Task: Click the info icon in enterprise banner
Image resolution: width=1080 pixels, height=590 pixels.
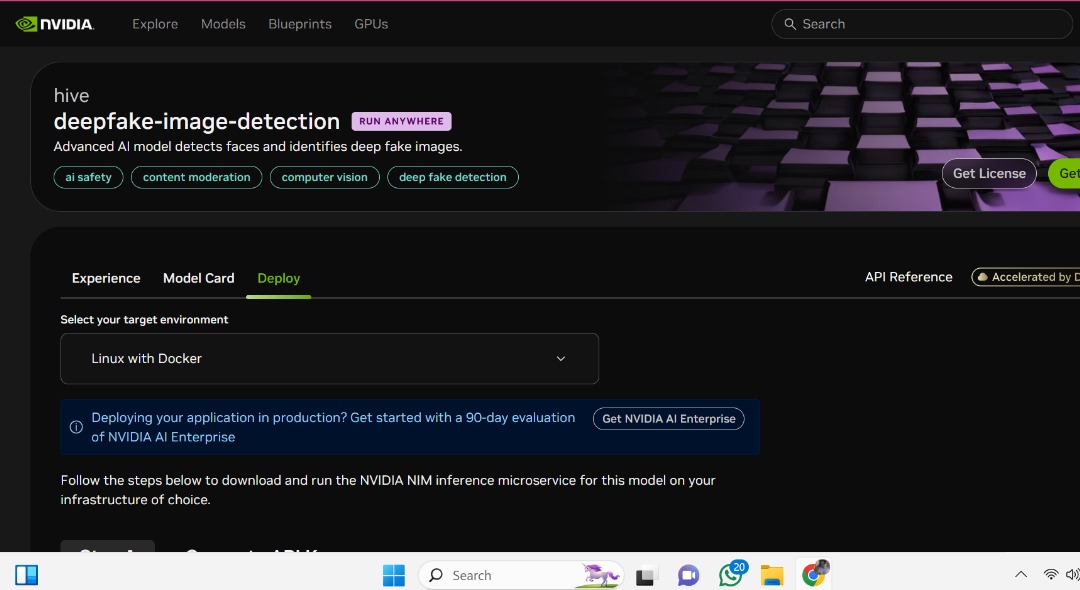Action: click(76, 427)
